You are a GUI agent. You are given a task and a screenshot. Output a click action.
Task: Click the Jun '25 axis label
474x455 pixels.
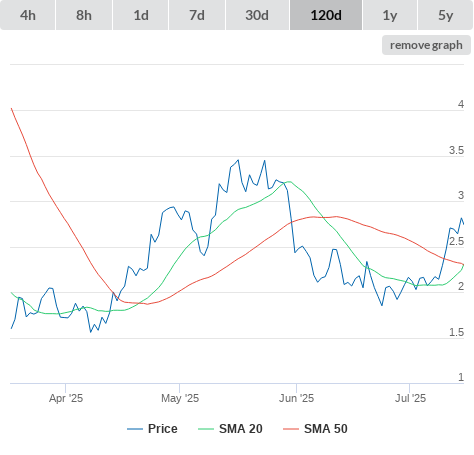tap(296, 398)
